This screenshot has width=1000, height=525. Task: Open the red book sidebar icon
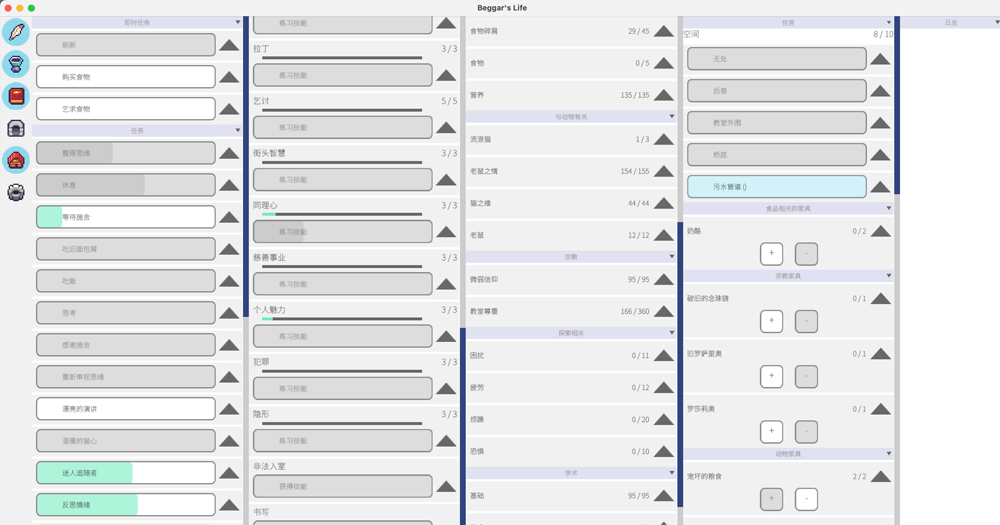tap(16, 96)
